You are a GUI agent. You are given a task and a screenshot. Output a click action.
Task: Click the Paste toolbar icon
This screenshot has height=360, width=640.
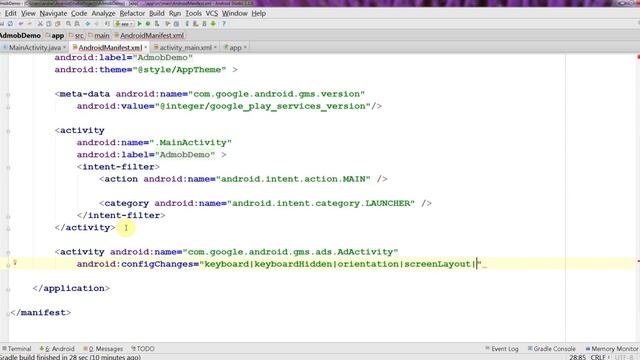click(x=58, y=24)
